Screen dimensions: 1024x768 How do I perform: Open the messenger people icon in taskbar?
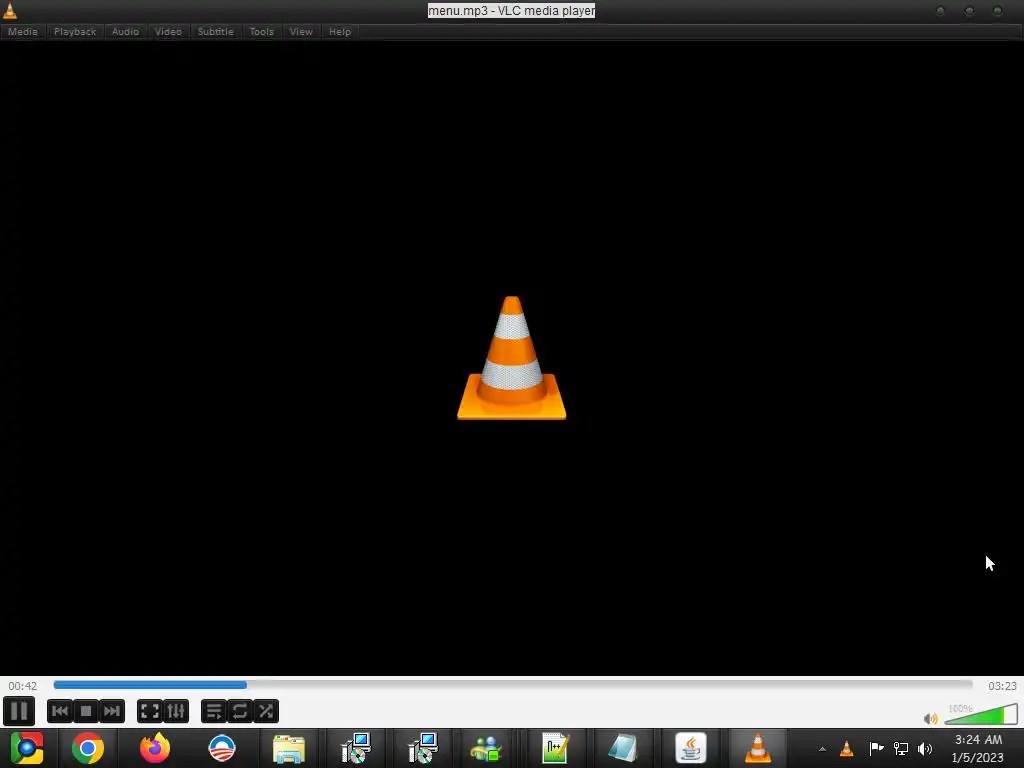[486, 749]
